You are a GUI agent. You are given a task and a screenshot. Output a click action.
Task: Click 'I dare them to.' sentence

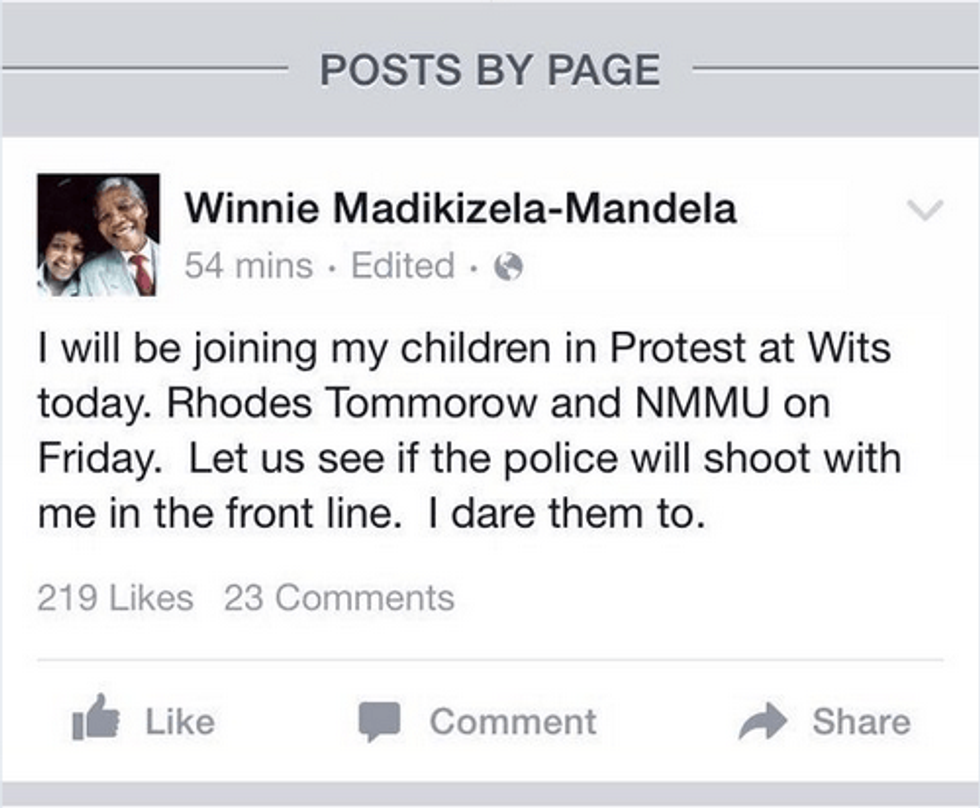[567, 514]
